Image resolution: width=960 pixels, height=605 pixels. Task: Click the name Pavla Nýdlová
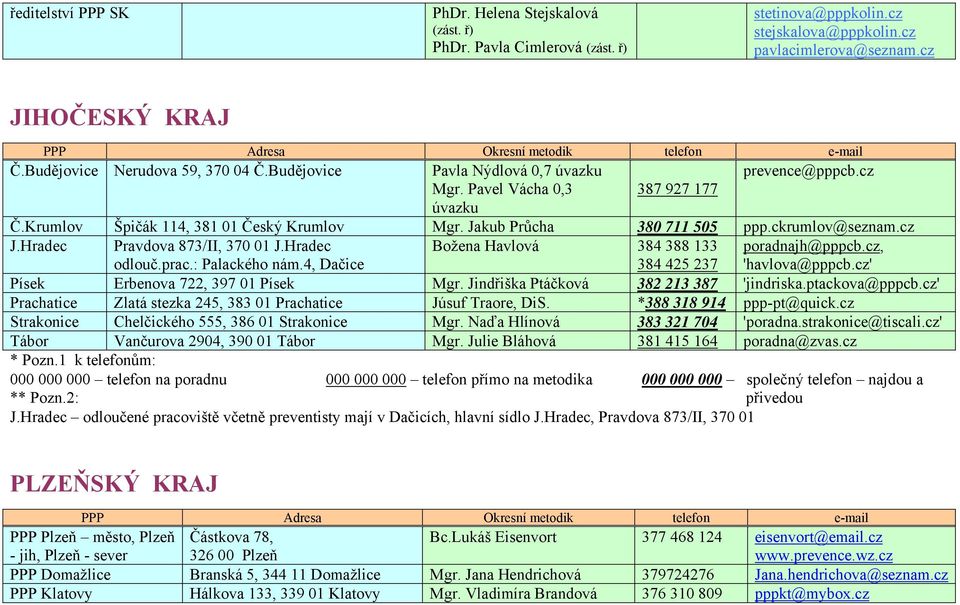(x=477, y=171)
